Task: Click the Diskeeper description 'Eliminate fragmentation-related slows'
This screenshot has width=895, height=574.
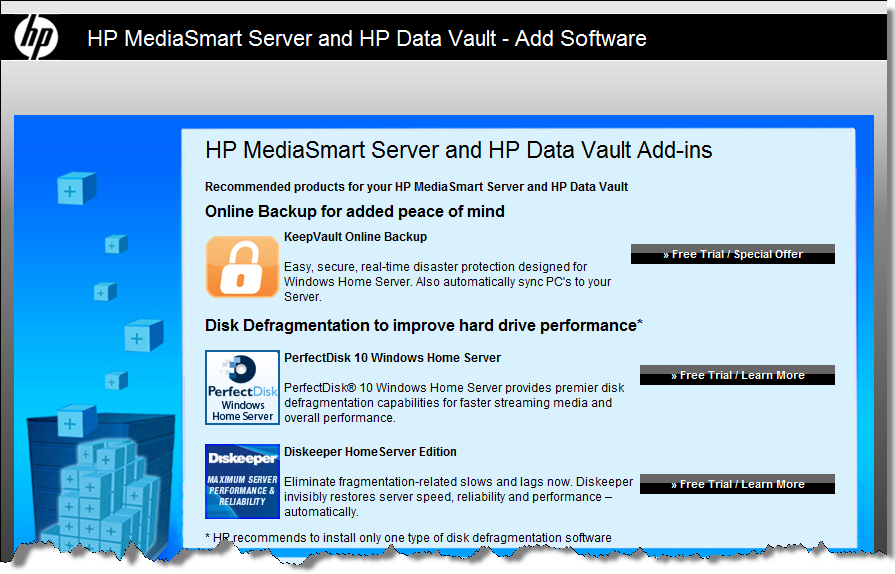Action: (x=458, y=497)
